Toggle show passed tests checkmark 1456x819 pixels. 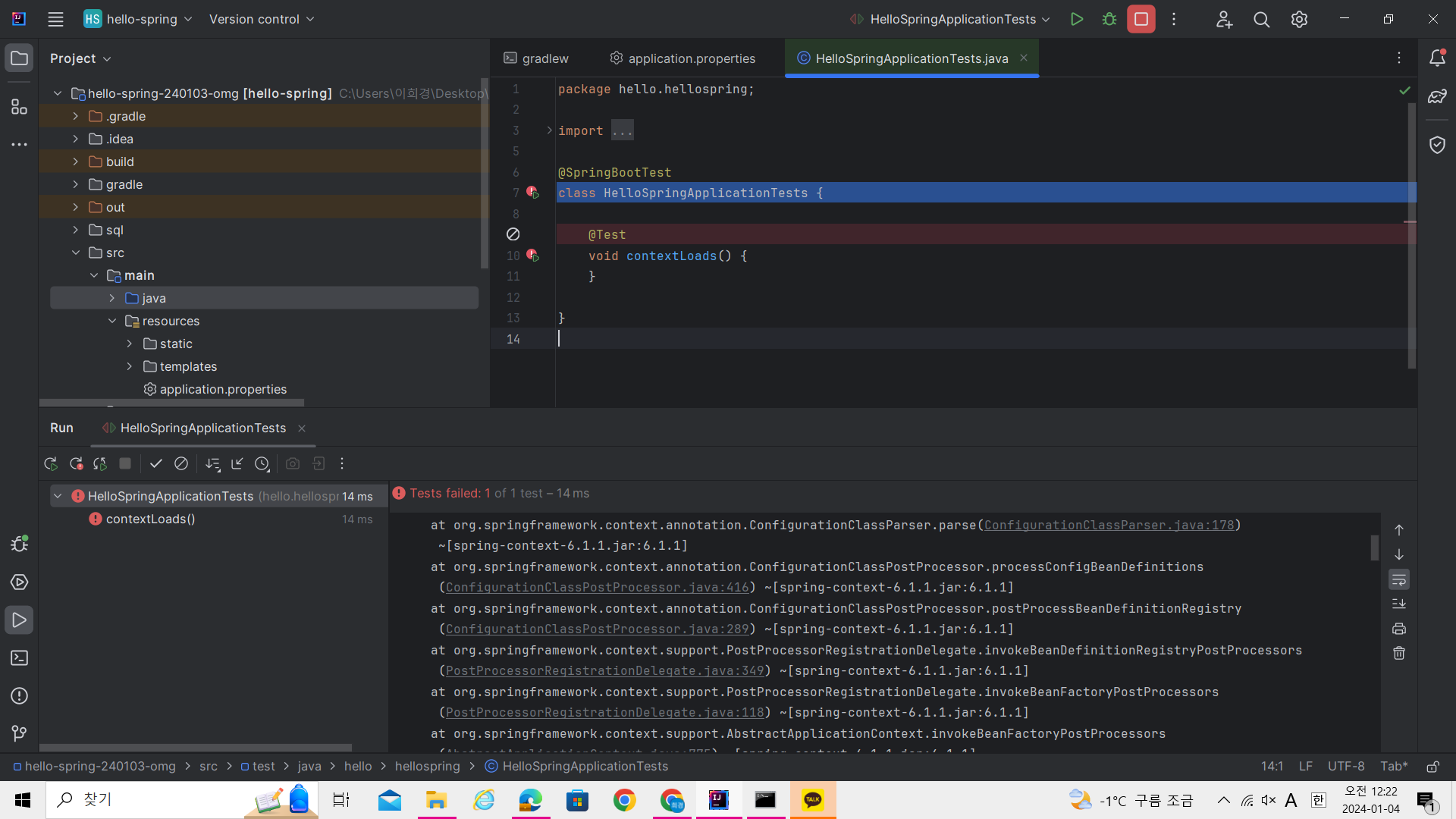pyautogui.click(x=156, y=463)
